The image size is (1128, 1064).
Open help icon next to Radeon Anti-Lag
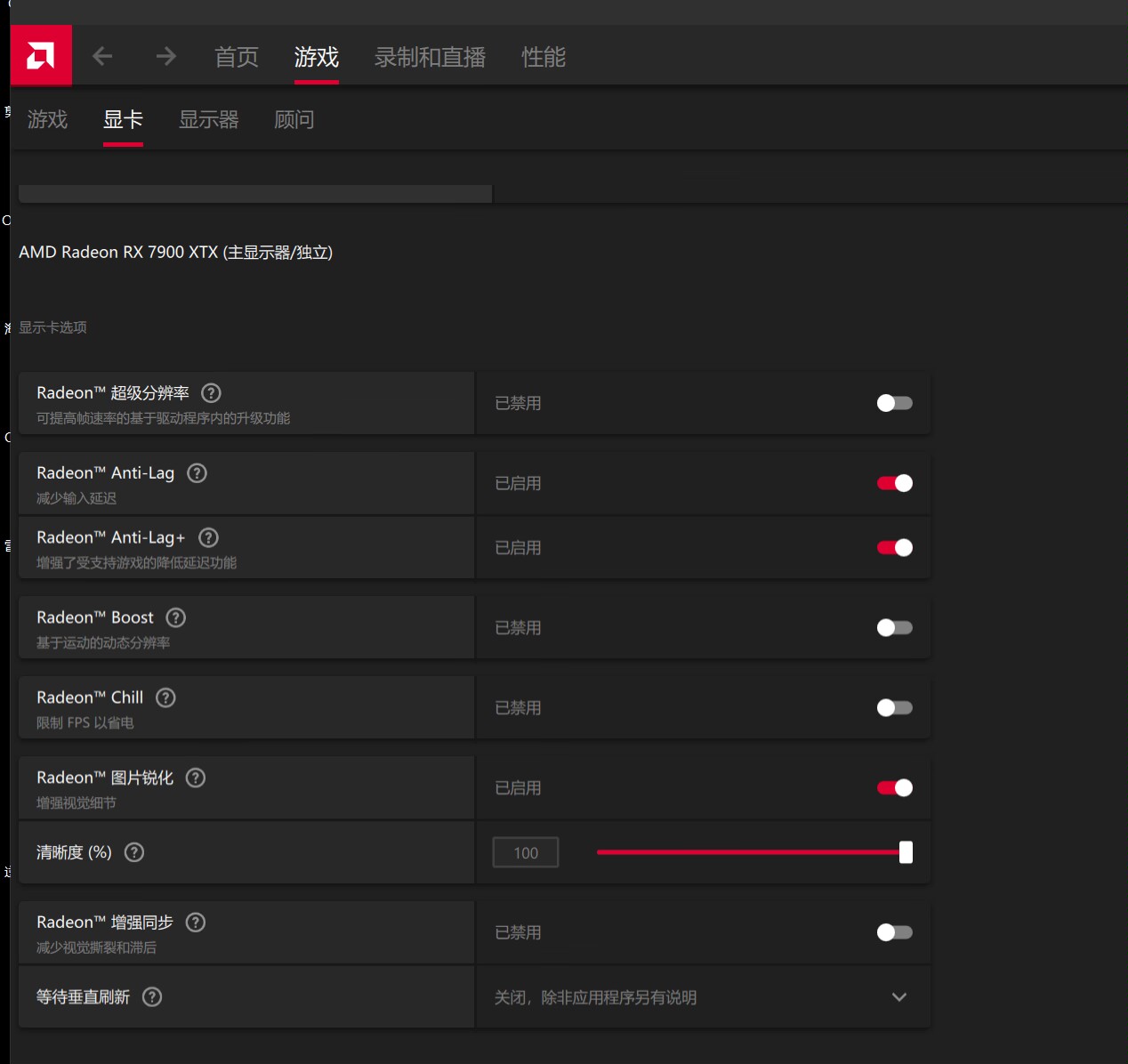click(197, 472)
